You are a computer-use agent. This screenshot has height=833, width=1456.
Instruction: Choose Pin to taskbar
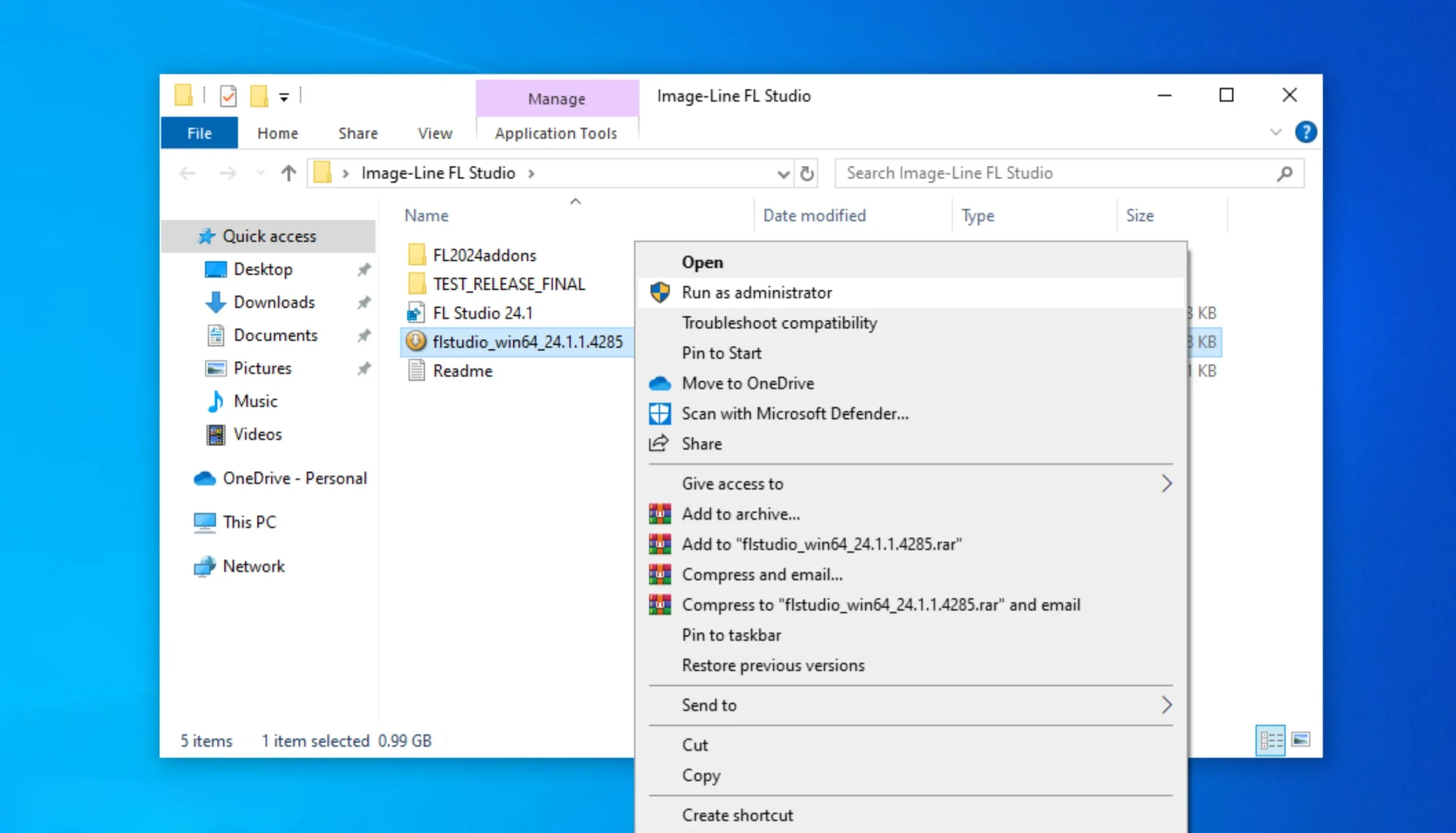point(910,635)
